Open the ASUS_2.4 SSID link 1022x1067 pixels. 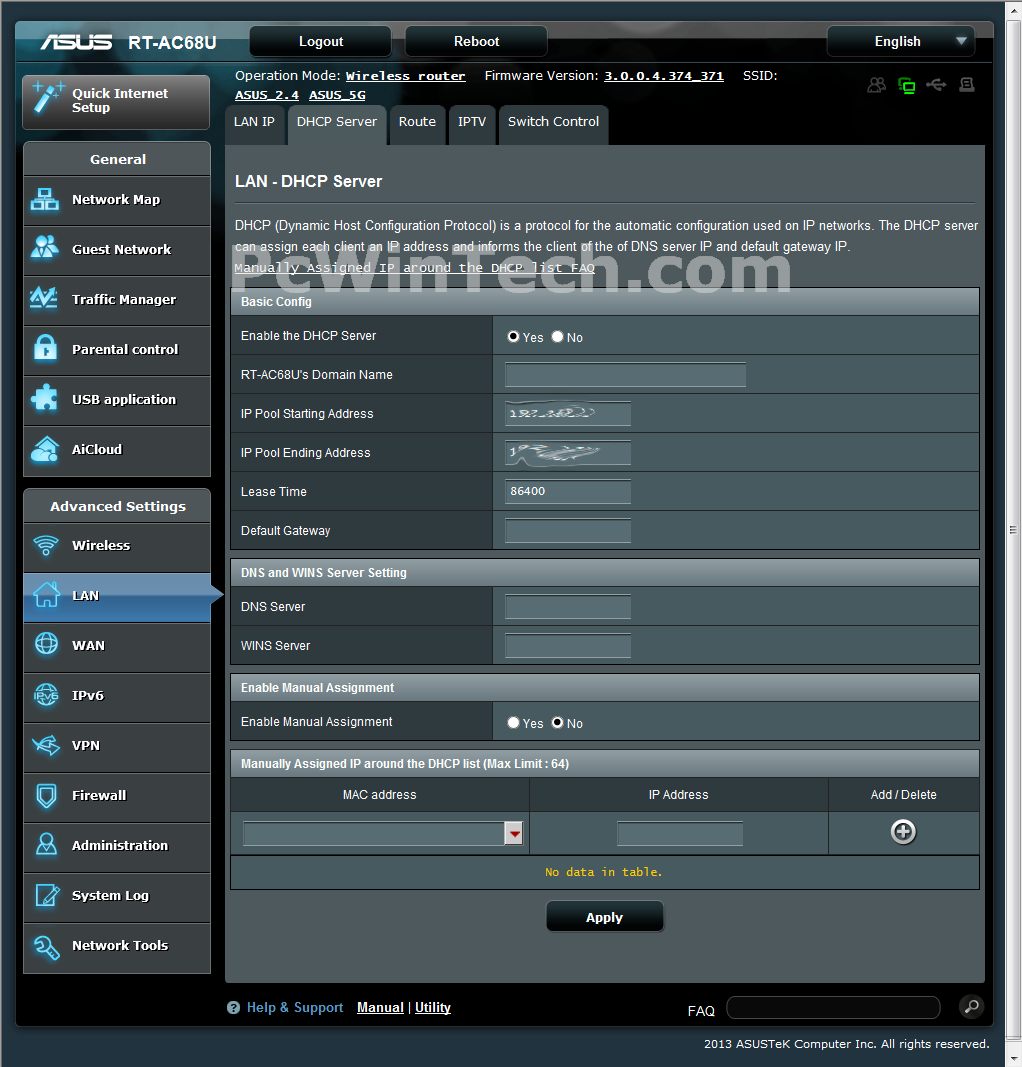(267, 95)
